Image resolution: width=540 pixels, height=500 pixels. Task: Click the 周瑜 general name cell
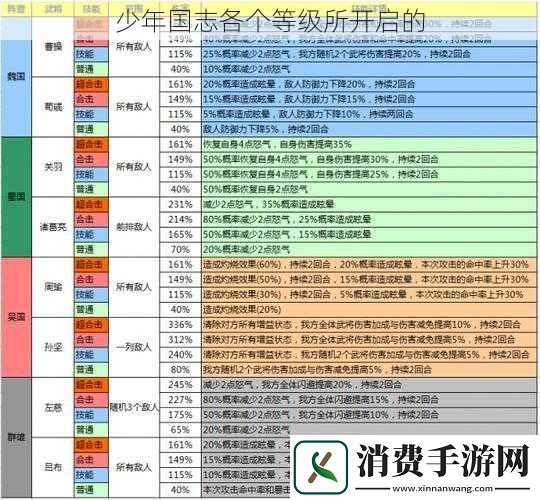[53, 287]
